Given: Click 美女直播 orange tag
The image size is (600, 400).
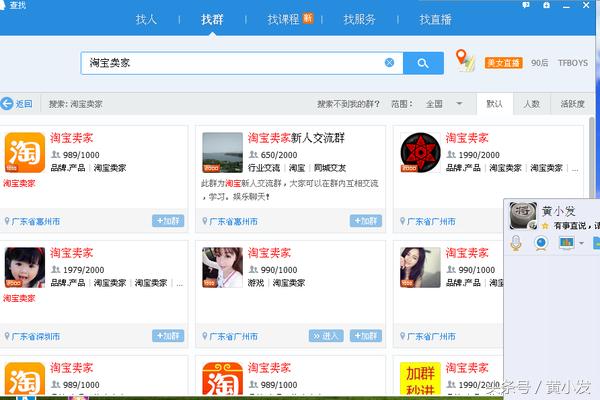Looking at the screenshot, I should coord(504,63).
